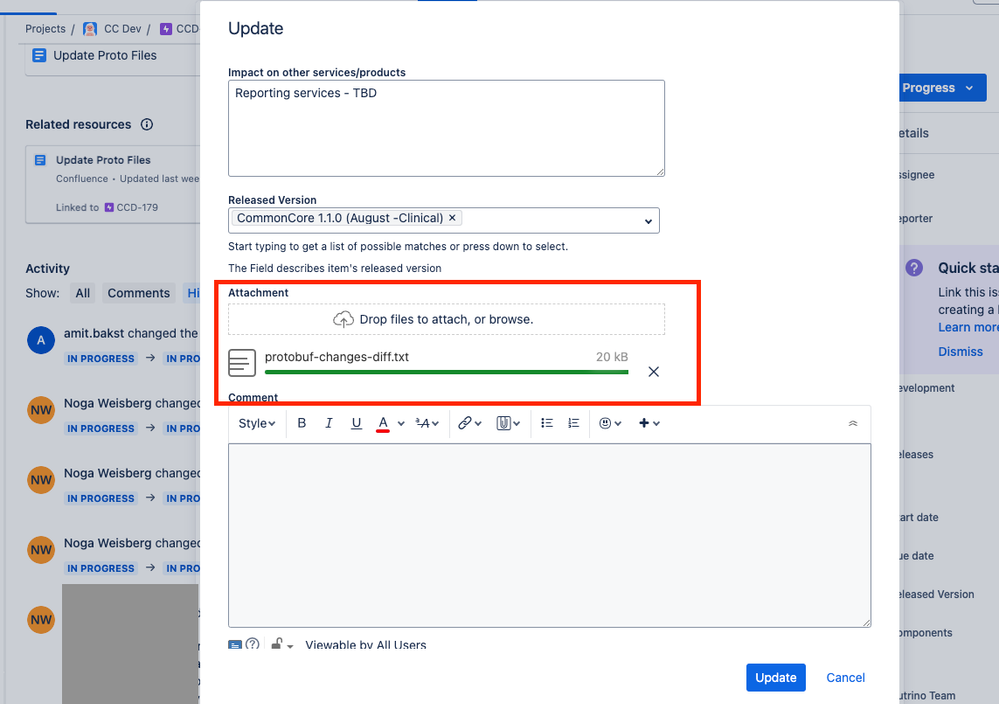Open Projects breadcrumb link

[x=45, y=29]
